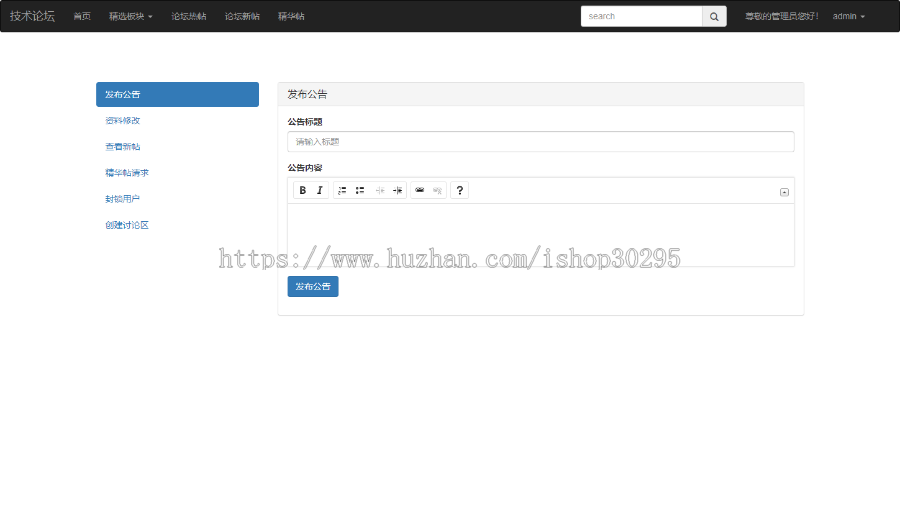
Task: Select 发布公告 in the sidebar
Action: tap(177, 94)
